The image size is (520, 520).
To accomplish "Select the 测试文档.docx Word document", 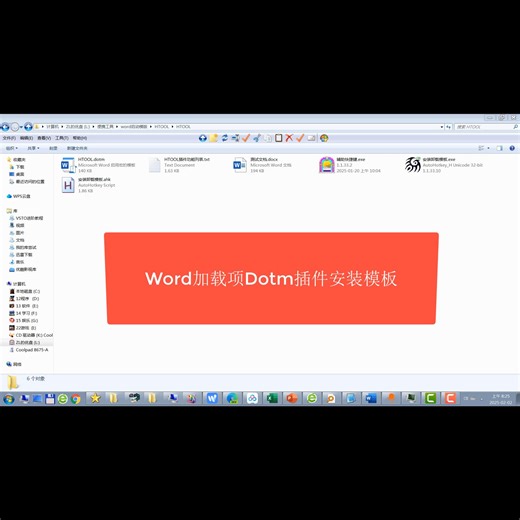I will (263, 165).
